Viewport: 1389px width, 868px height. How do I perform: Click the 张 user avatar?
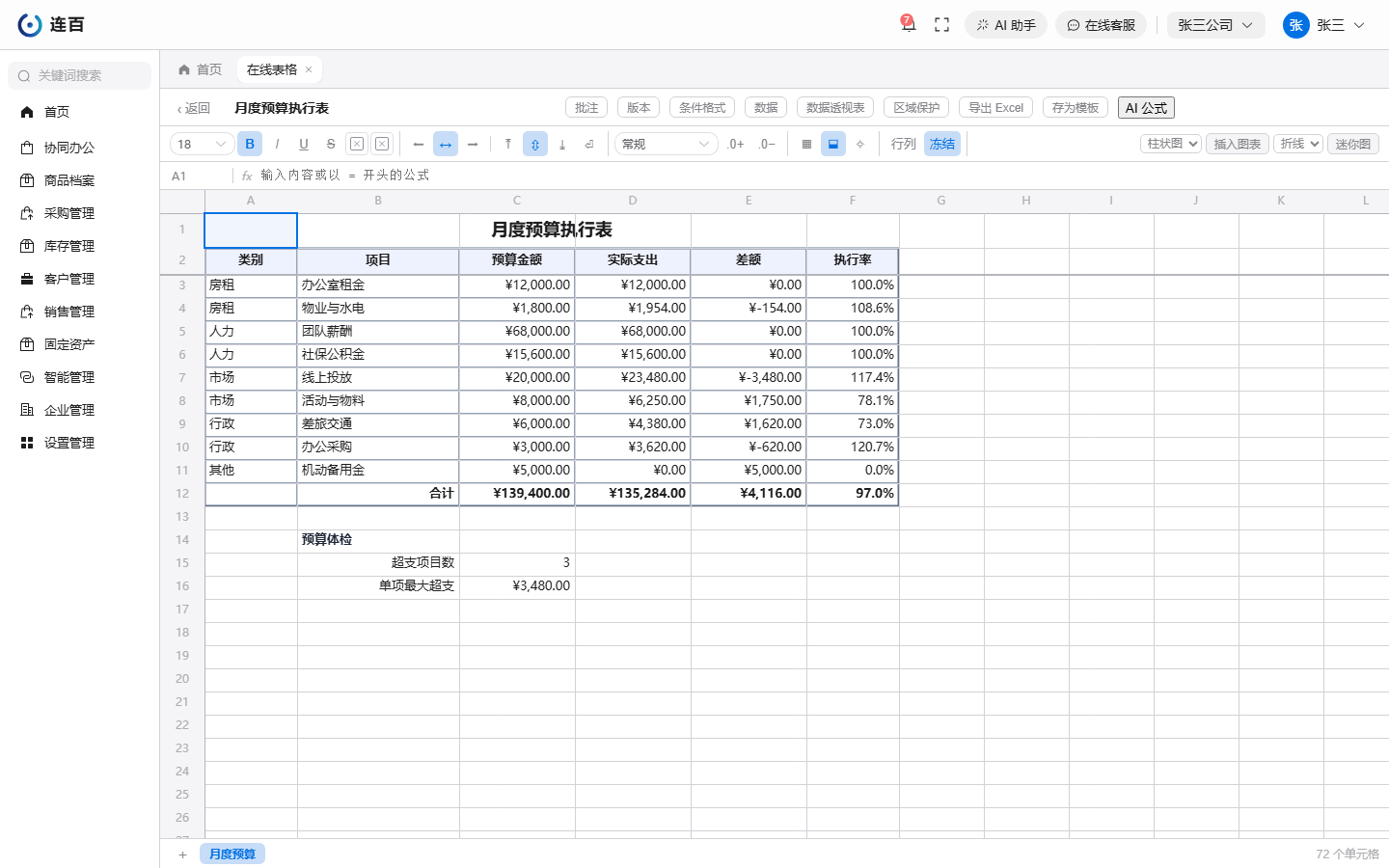pyautogui.click(x=1296, y=25)
